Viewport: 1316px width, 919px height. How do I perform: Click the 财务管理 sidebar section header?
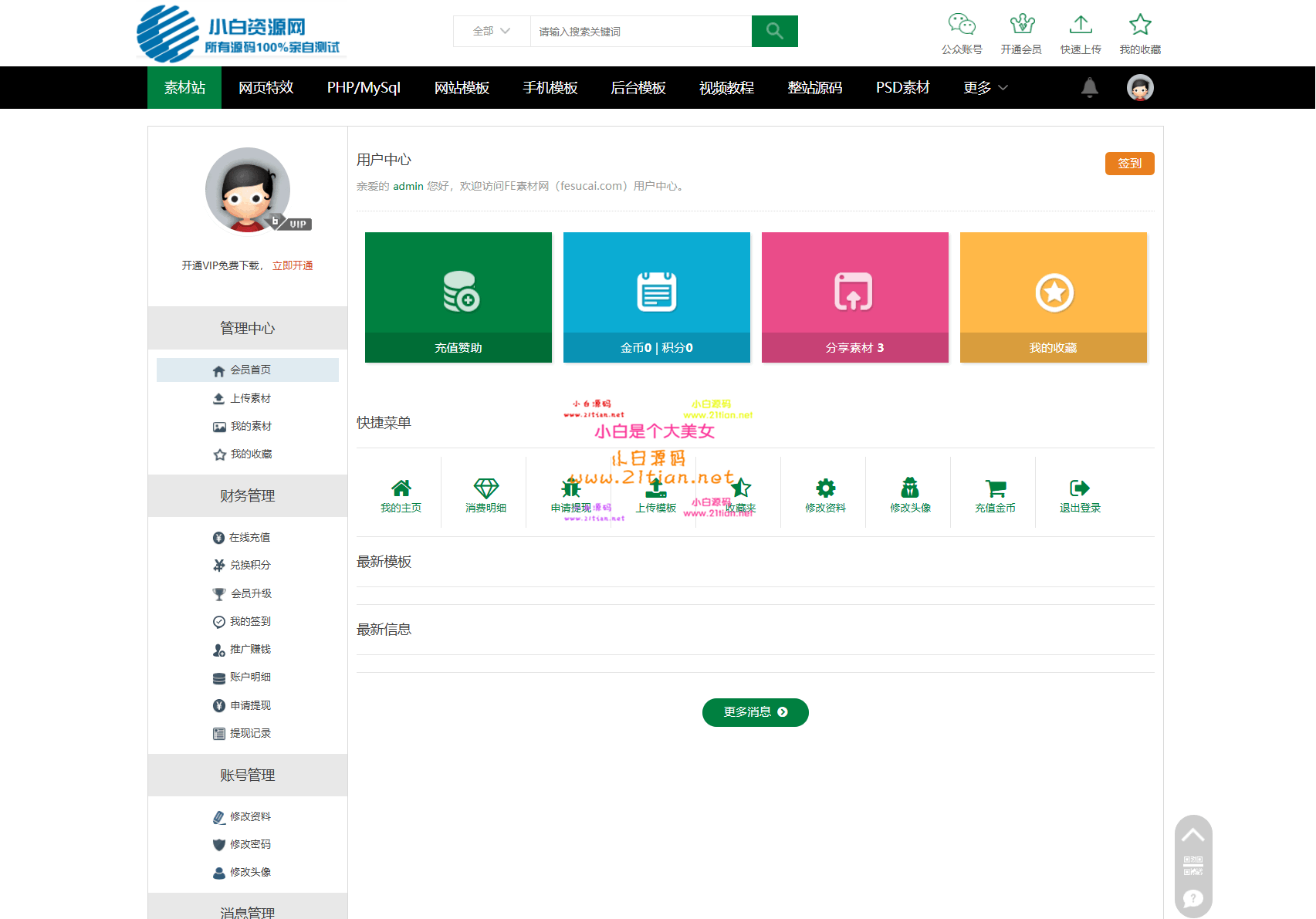click(248, 495)
